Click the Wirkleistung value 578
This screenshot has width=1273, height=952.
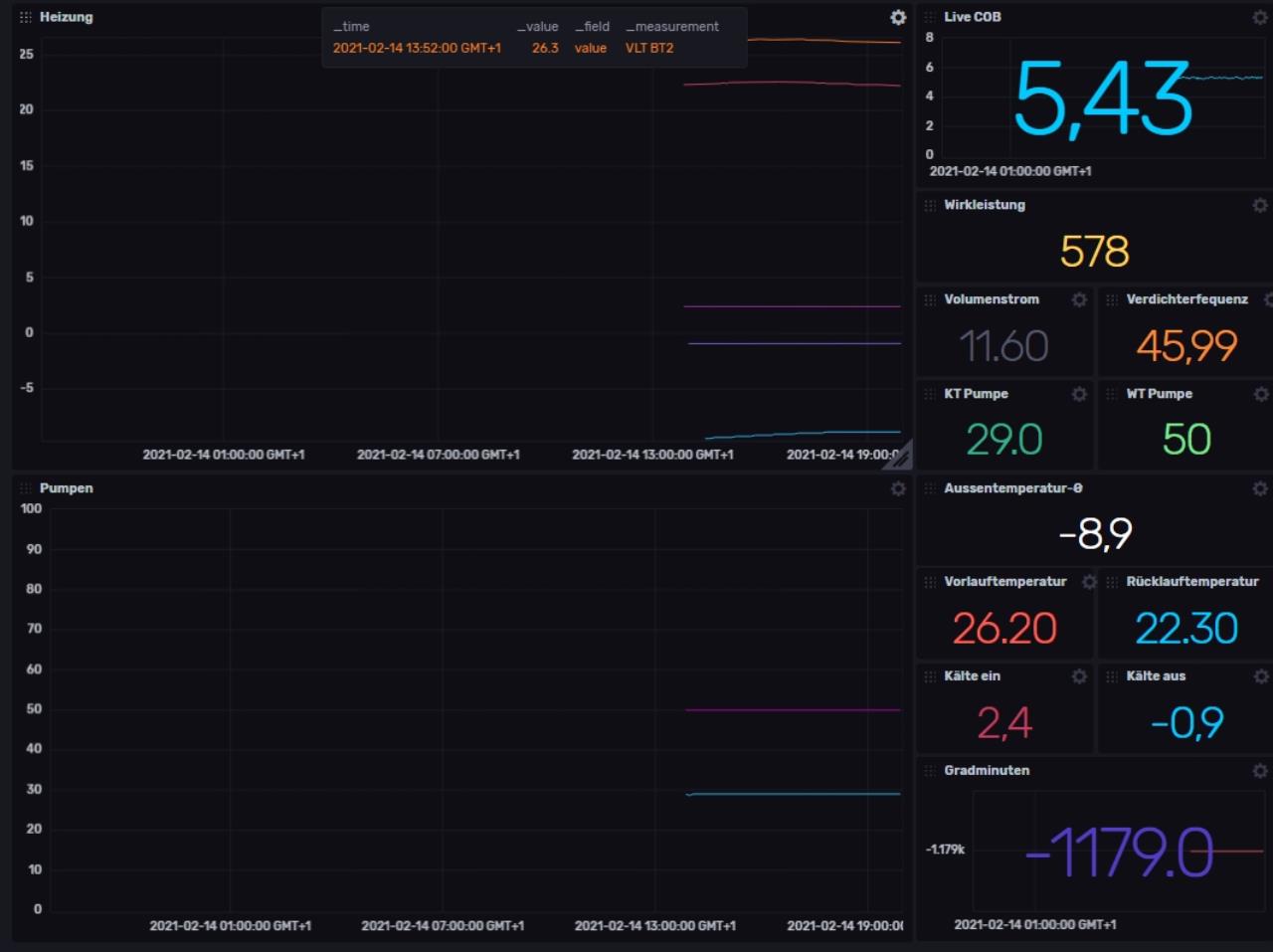point(1094,252)
